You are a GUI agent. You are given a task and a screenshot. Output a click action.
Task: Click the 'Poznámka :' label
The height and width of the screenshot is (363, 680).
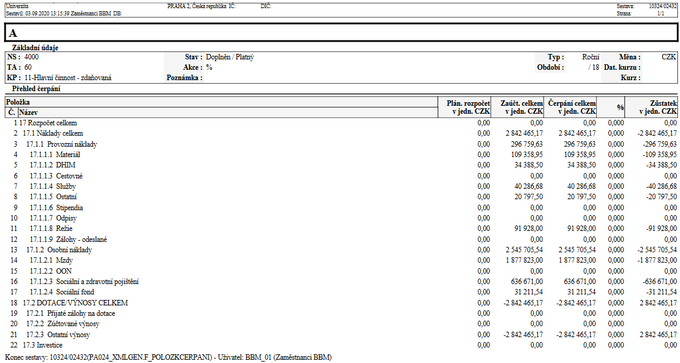(x=184, y=78)
